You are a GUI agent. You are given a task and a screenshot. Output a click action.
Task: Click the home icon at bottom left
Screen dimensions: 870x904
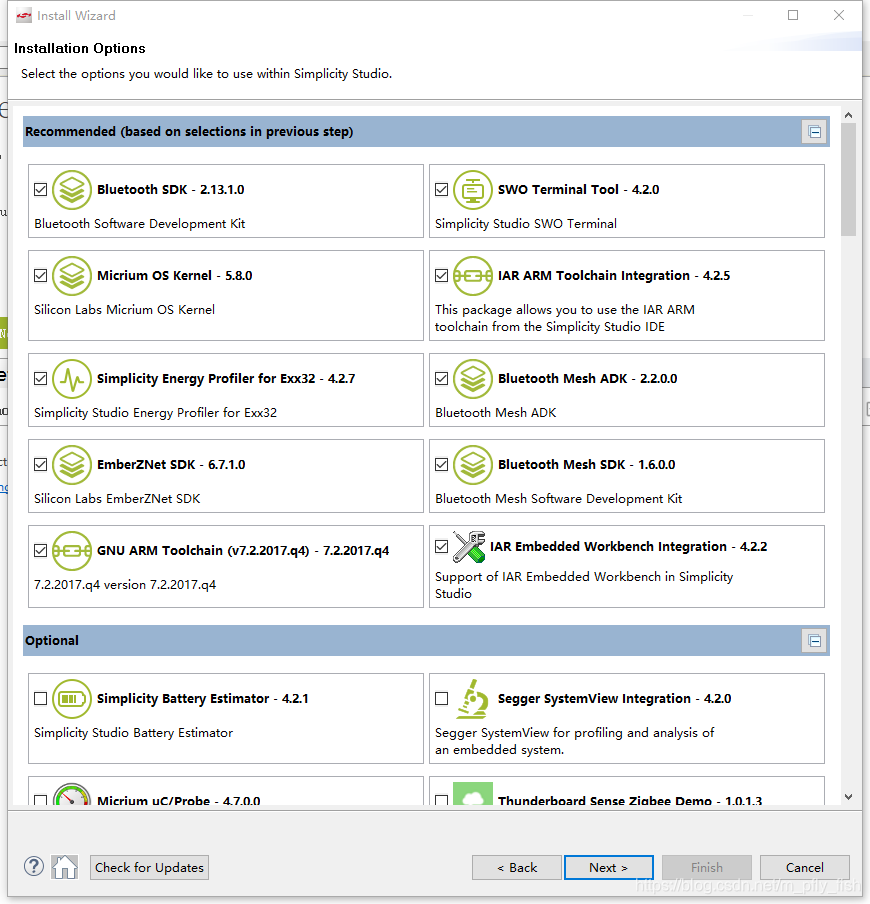(65, 867)
